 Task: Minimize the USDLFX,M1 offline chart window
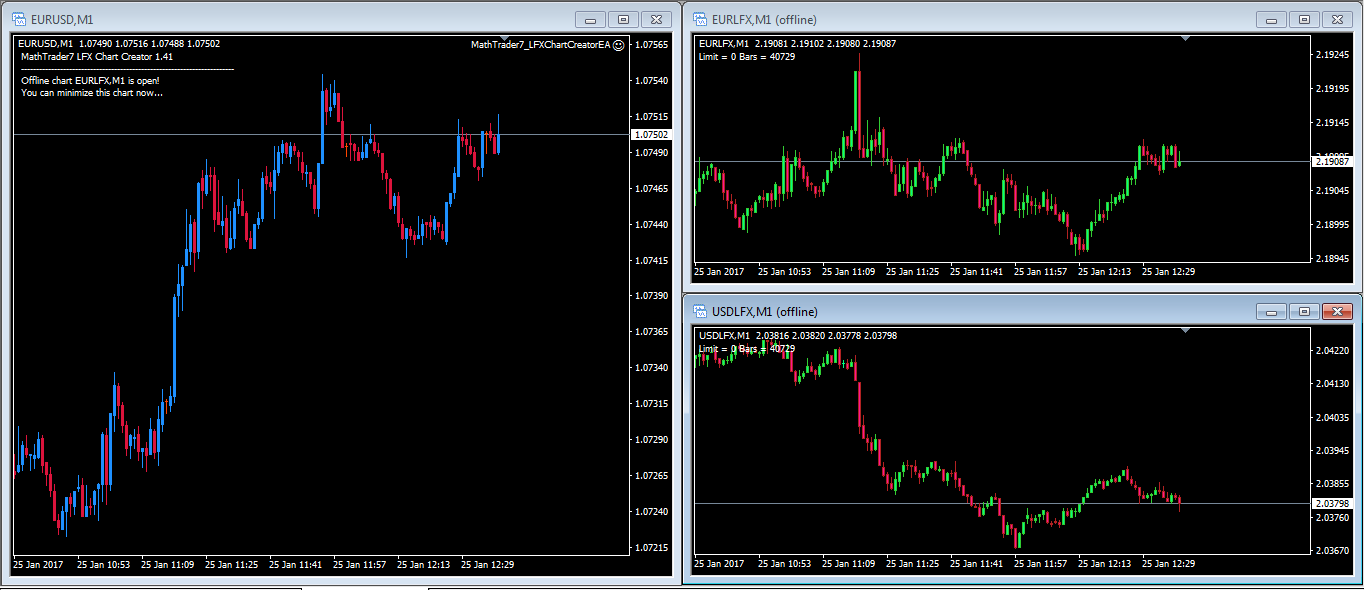coord(1272,311)
